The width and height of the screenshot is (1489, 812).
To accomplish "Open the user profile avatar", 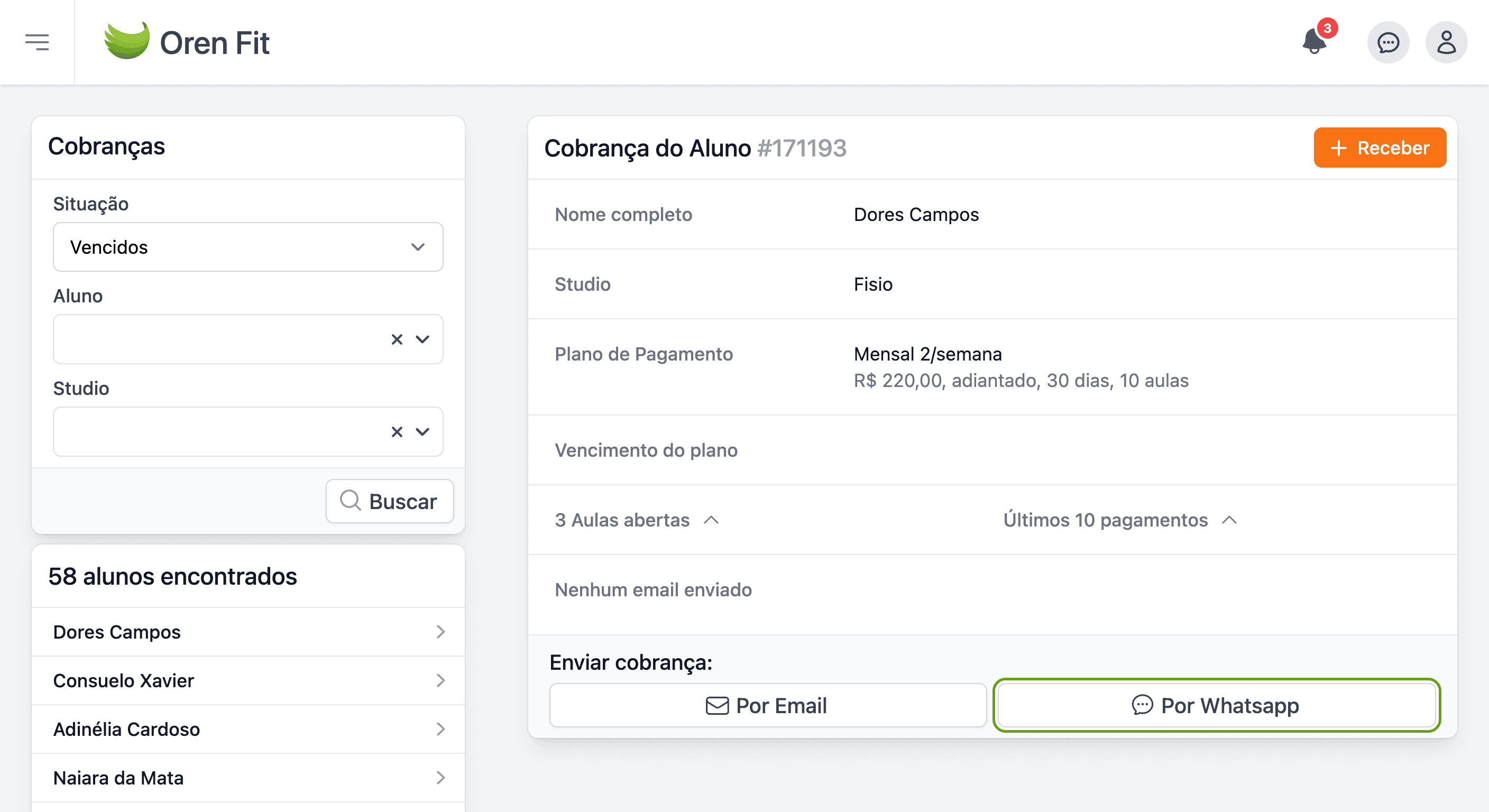I will click(x=1446, y=42).
